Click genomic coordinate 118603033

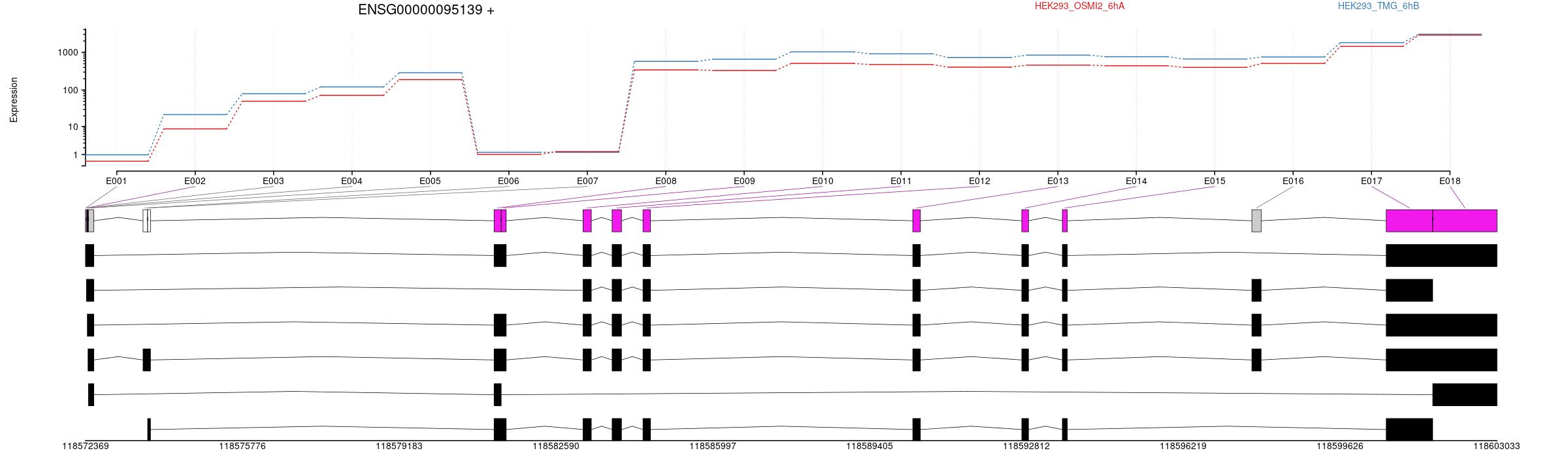tap(1496, 447)
